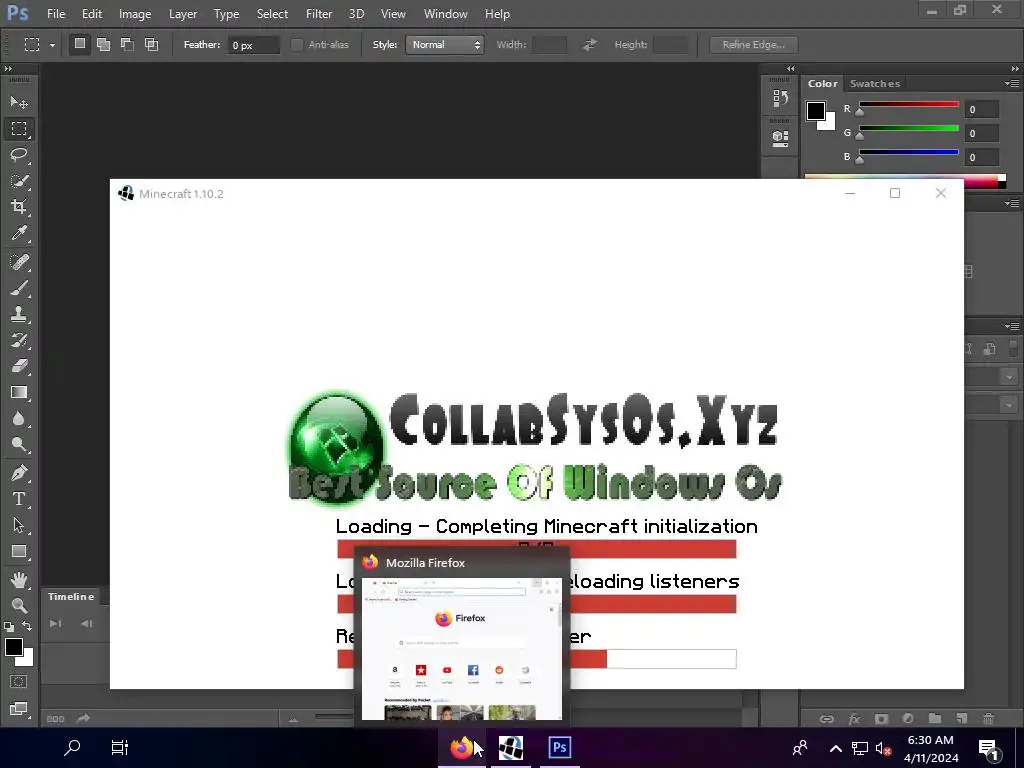The image size is (1024, 768).
Task: Select the Brush tool
Action: (x=19, y=288)
